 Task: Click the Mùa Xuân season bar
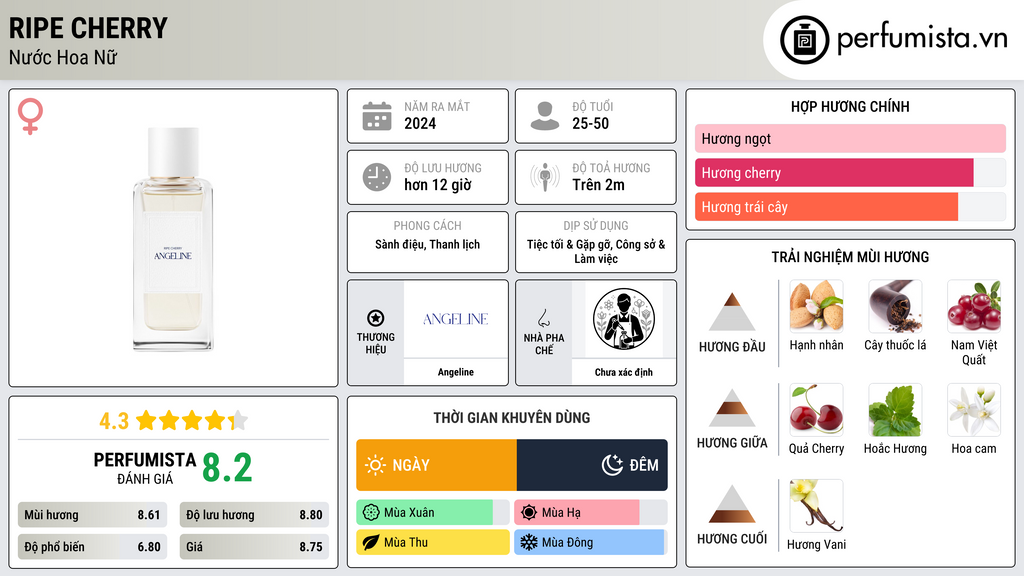point(433,513)
